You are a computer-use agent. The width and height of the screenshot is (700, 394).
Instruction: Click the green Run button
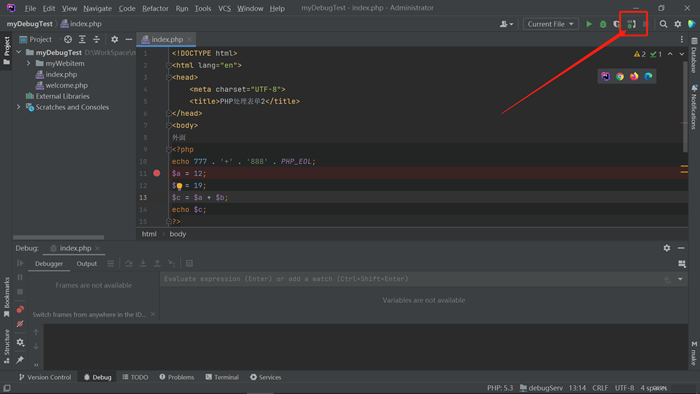[x=589, y=24]
